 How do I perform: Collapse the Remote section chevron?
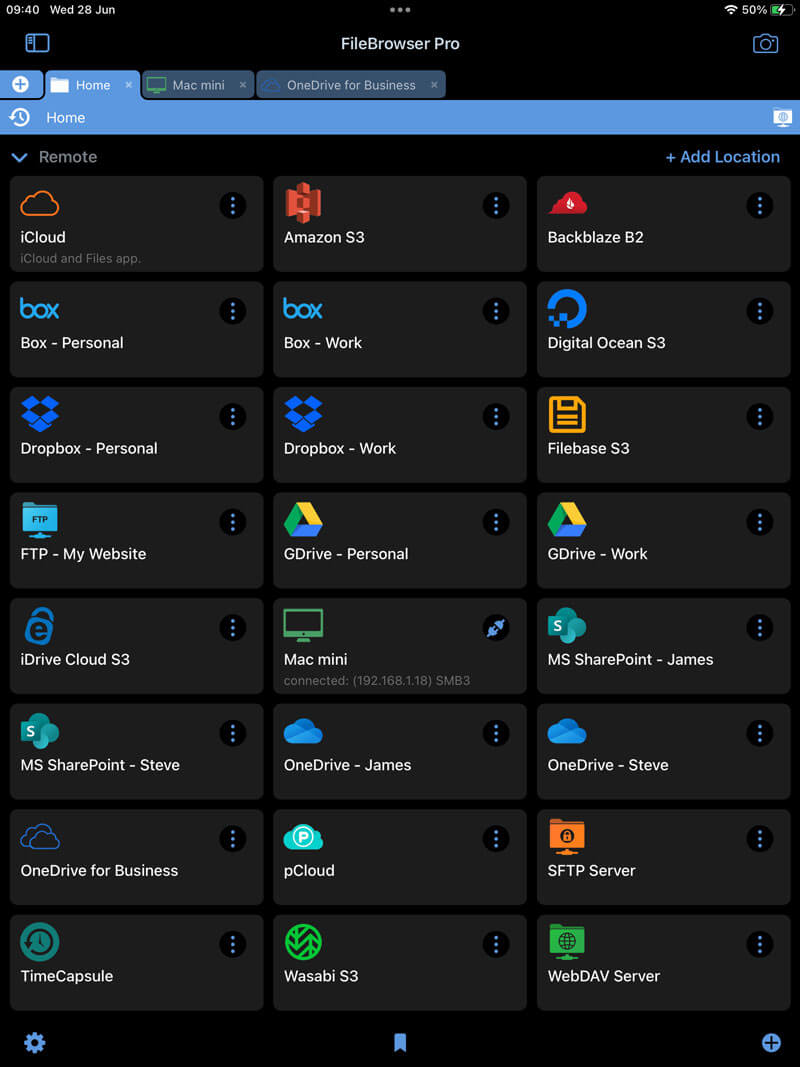tap(18, 157)
